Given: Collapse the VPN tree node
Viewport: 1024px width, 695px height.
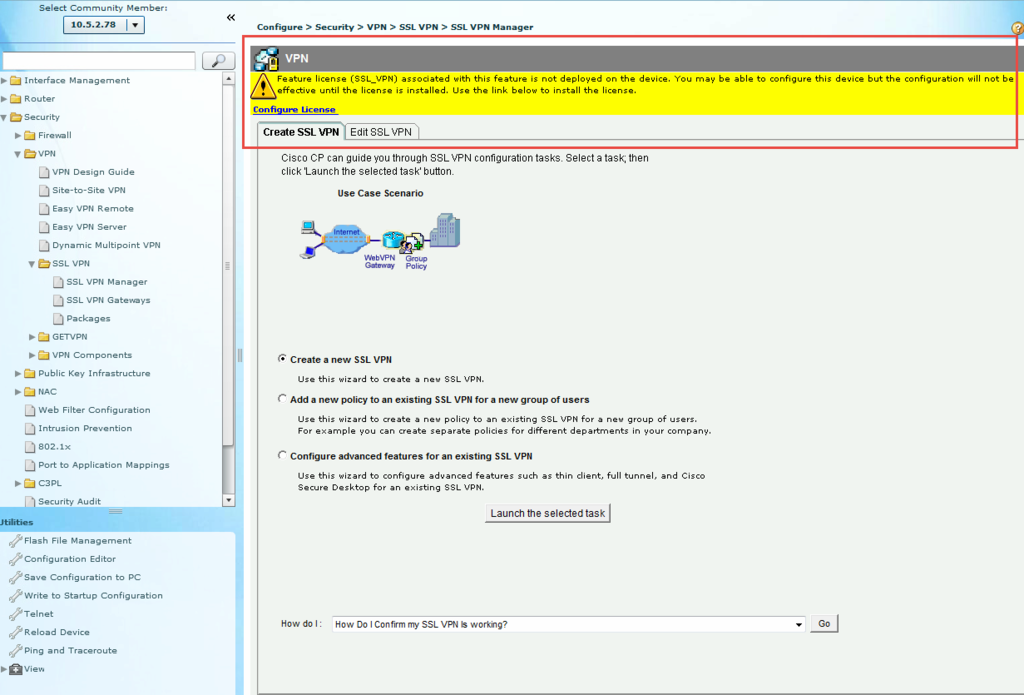Looking at the screenshot, I should (18, 154).
